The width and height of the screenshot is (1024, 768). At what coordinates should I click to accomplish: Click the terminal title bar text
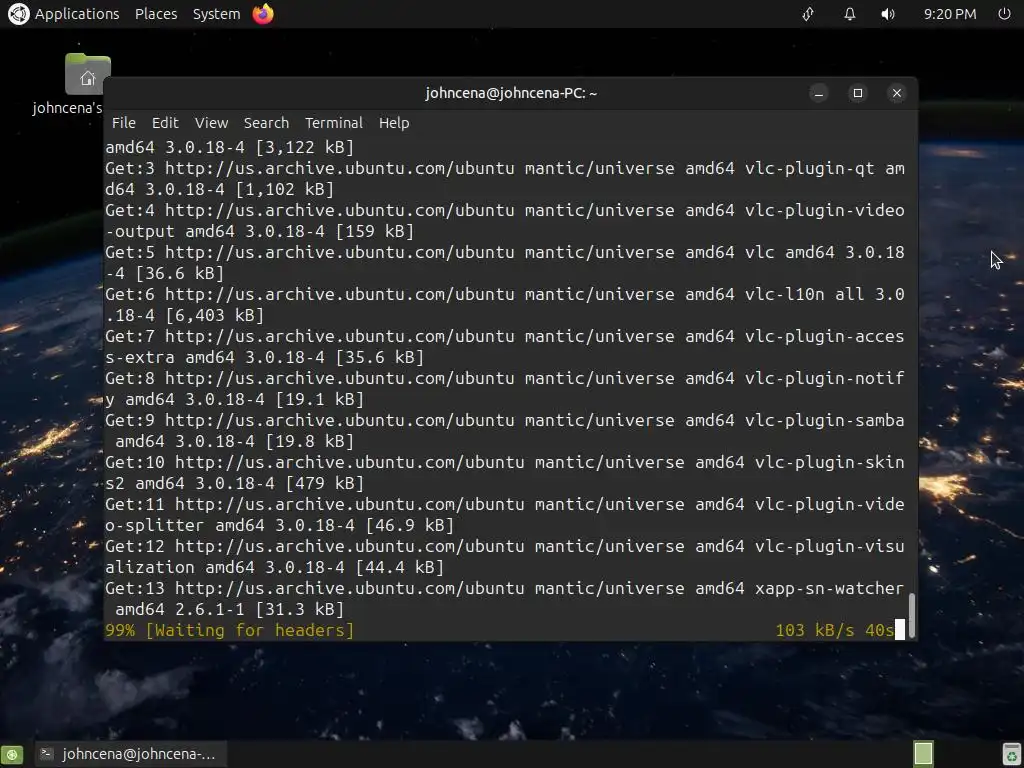pos(511,93)
